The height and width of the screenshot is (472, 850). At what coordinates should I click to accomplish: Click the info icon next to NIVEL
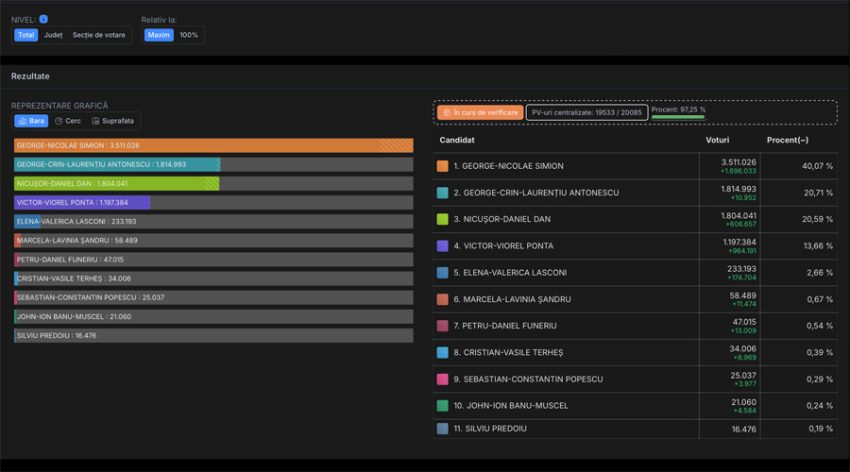tap(43, 19)
